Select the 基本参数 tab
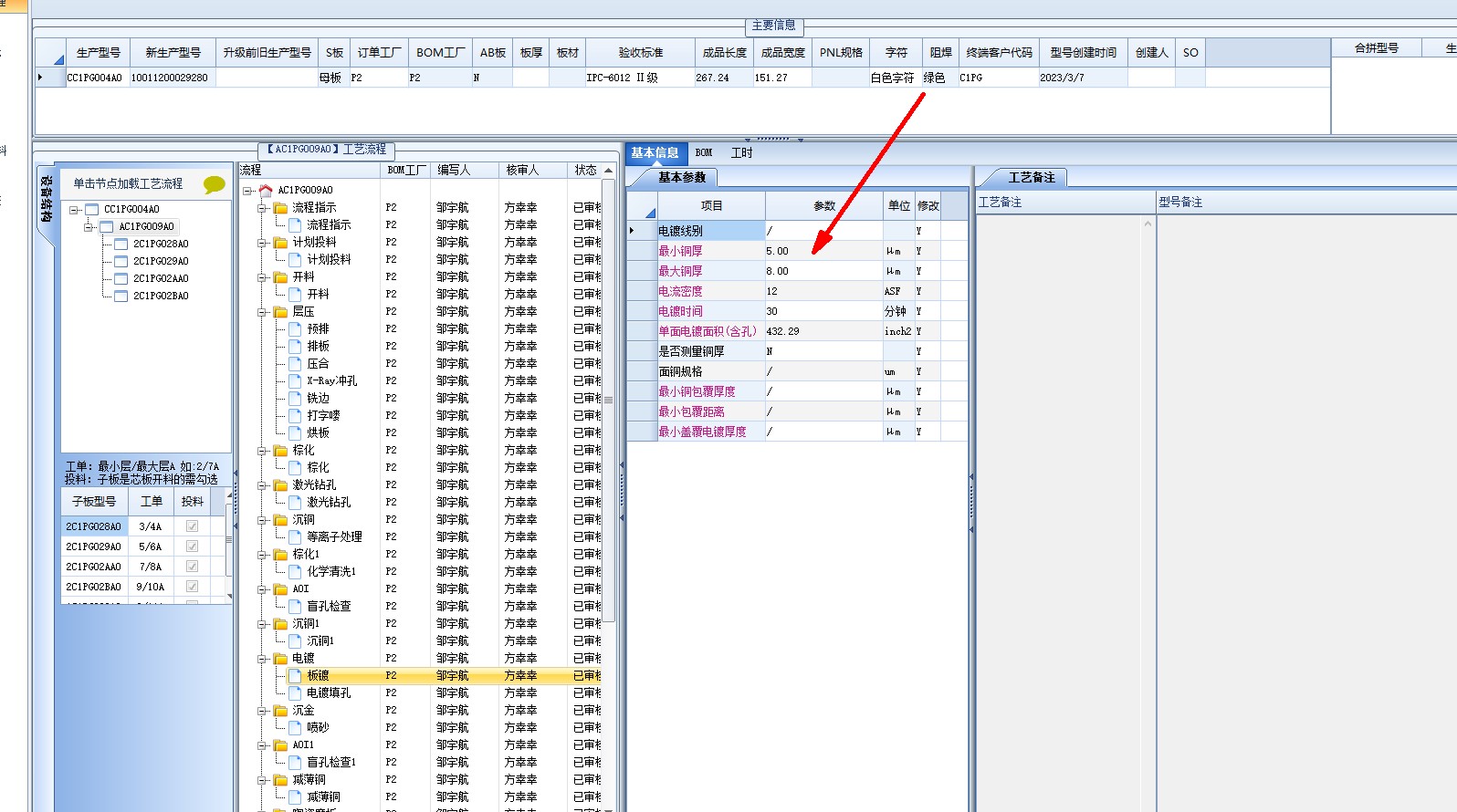Image resolution: width=1457 pixels, height=812 pixels. pos(682,178)
